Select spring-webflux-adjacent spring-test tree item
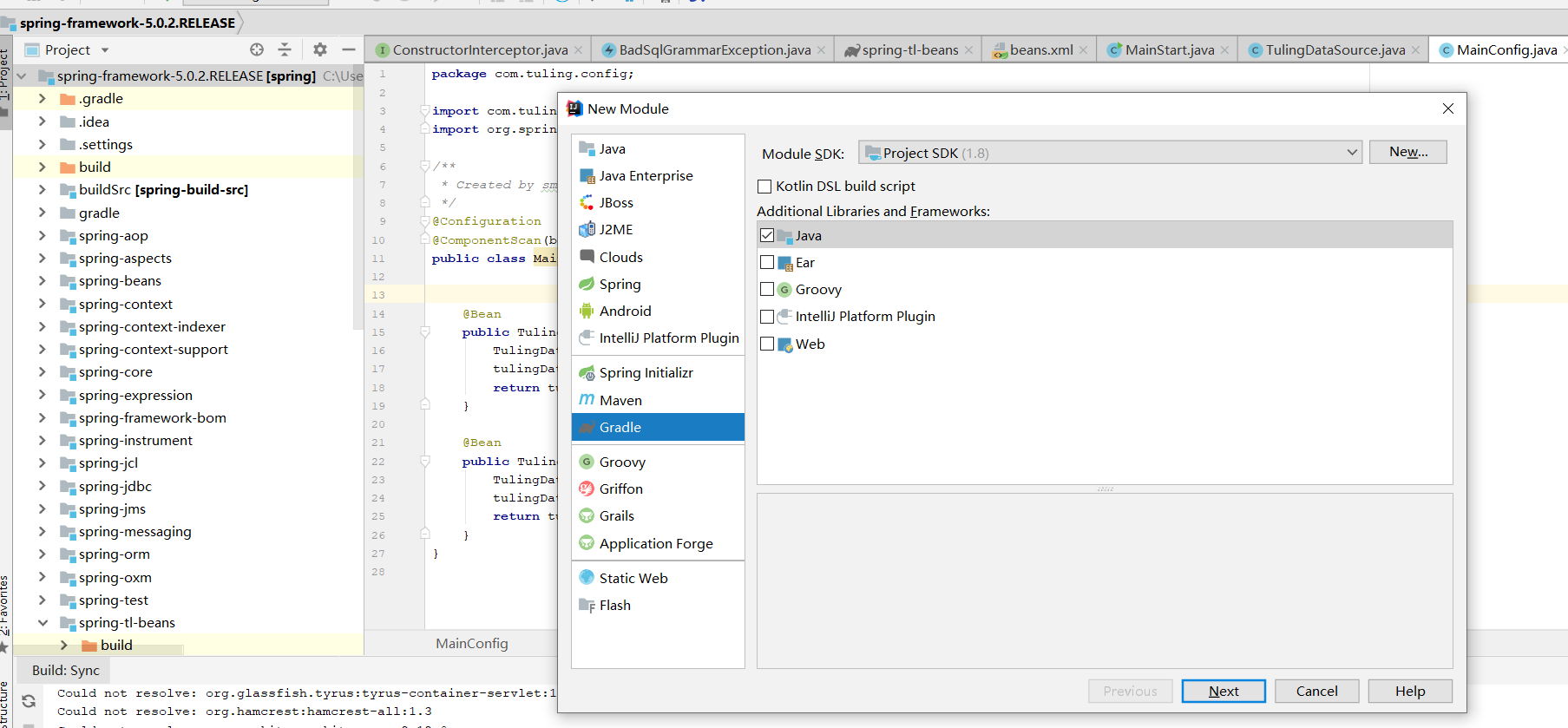The image size is (1568, 728). click(114, 600)
